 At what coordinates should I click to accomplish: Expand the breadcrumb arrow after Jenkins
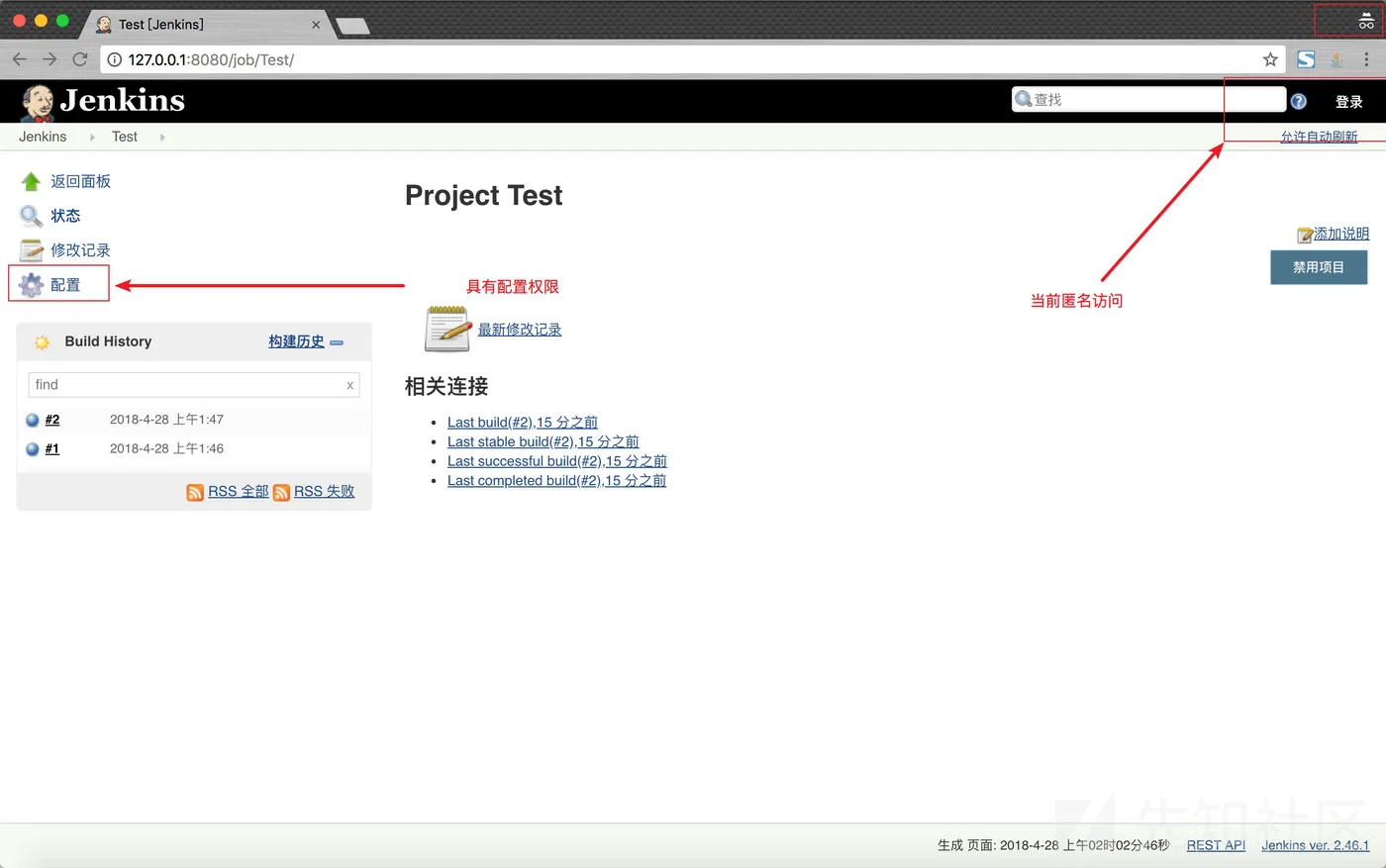[x=92, y=138]
